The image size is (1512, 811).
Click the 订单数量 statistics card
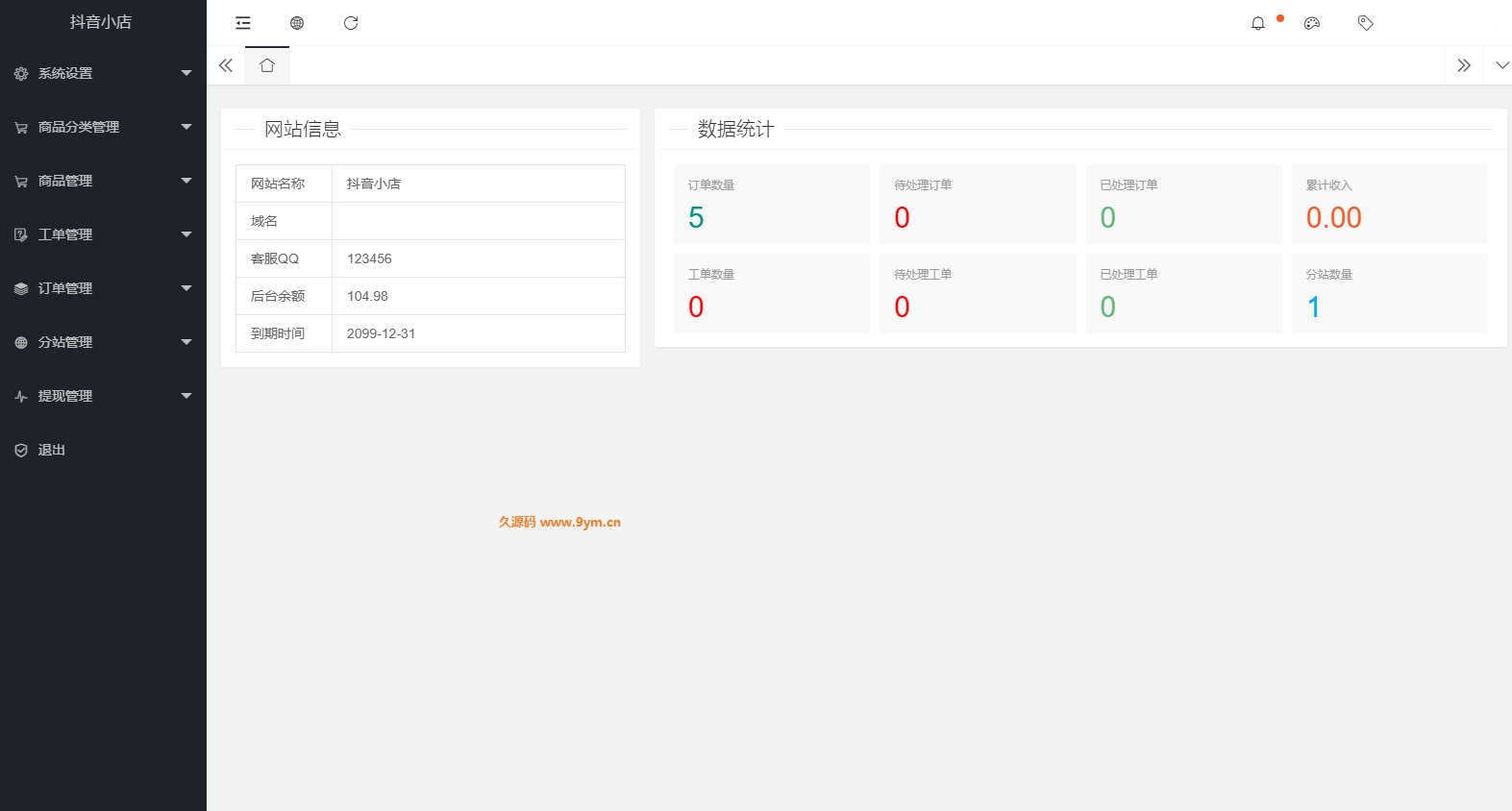[771, 204]
